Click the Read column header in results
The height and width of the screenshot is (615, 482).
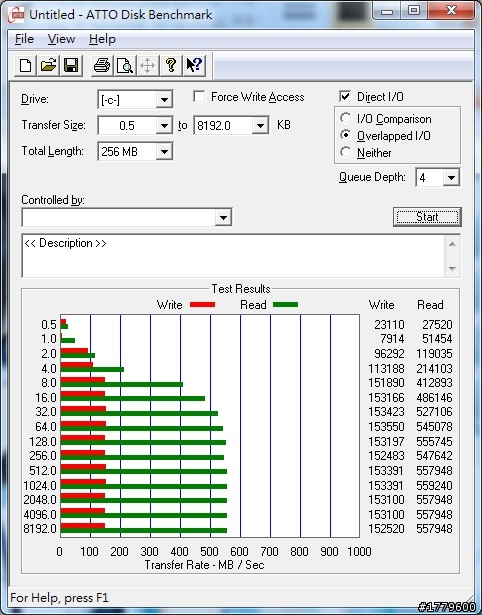tap(430, 305)
